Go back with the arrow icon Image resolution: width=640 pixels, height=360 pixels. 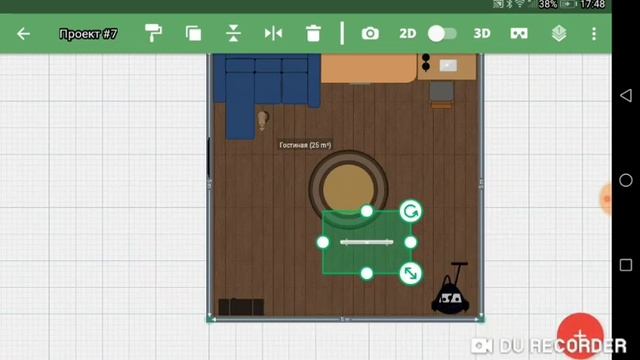click(x=23, y=33)
